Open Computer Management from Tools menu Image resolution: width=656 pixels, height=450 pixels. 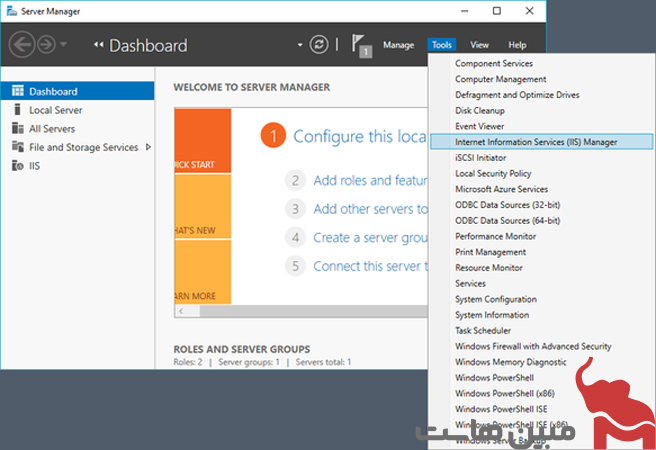point(500,79)
